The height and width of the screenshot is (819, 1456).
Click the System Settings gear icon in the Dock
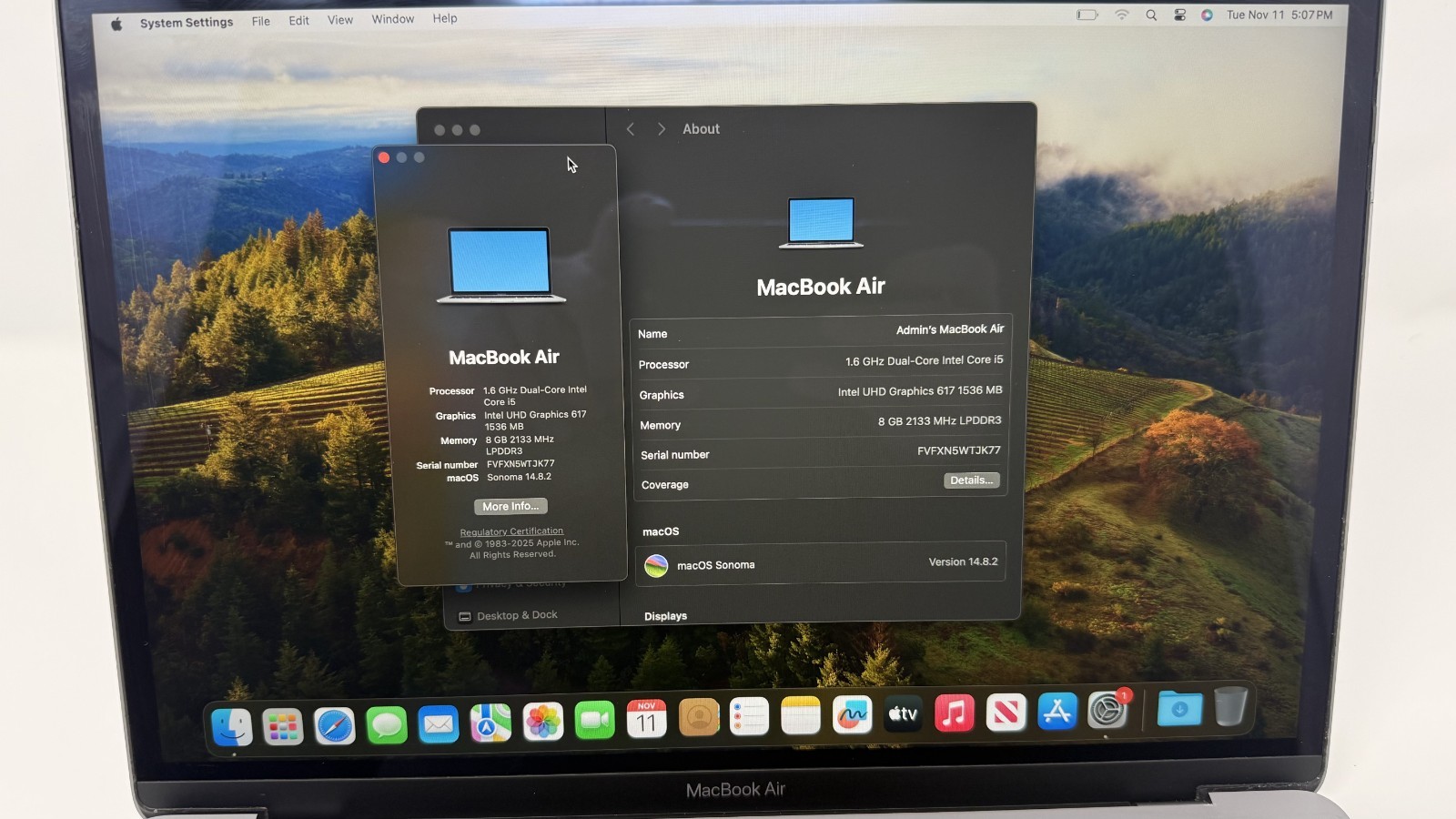point(1107,710)
